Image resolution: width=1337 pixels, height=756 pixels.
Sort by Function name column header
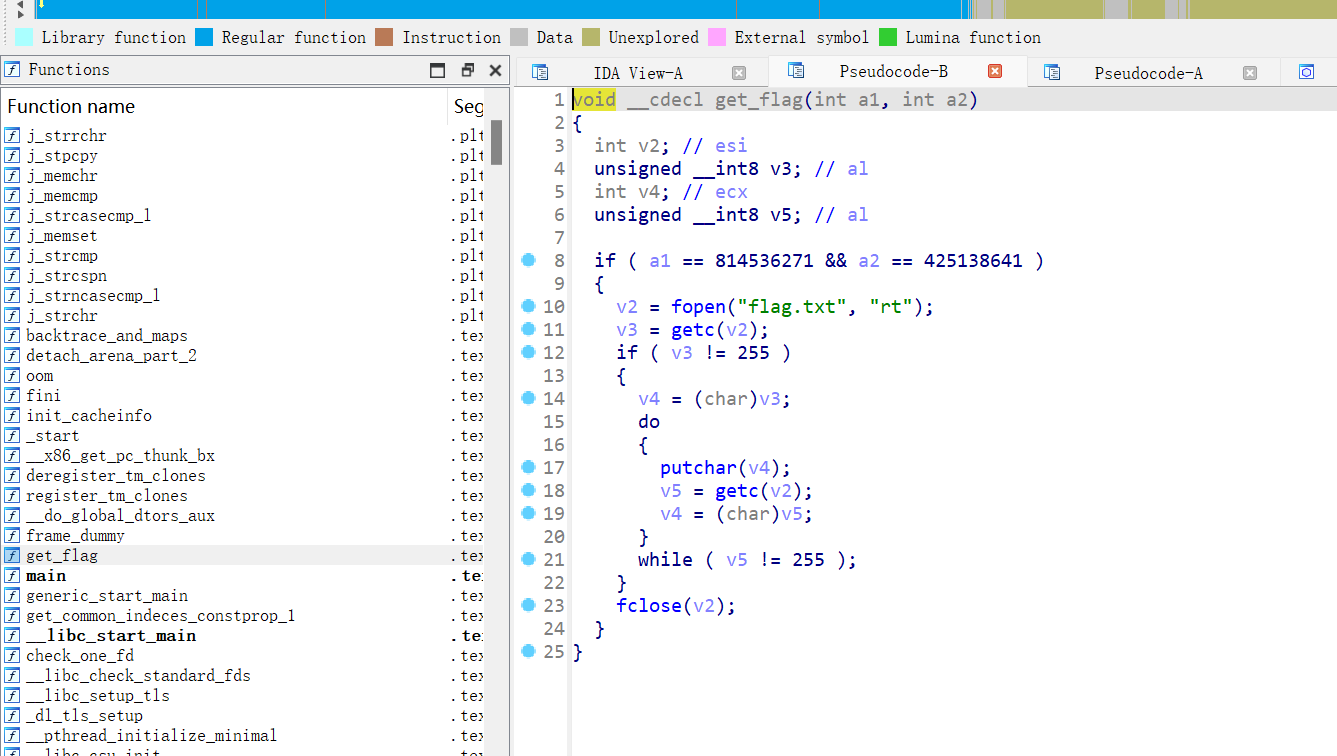(226, 106)
